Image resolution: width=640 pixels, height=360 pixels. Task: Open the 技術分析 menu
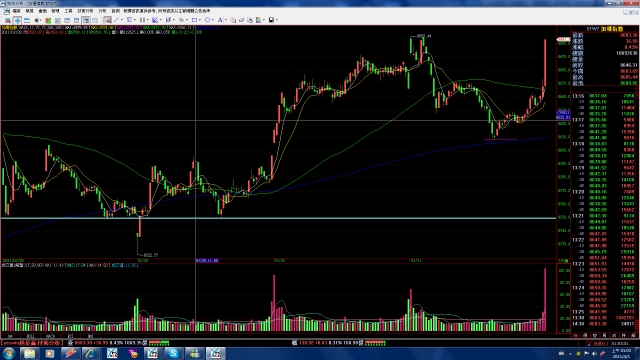[x=85, y=11]
